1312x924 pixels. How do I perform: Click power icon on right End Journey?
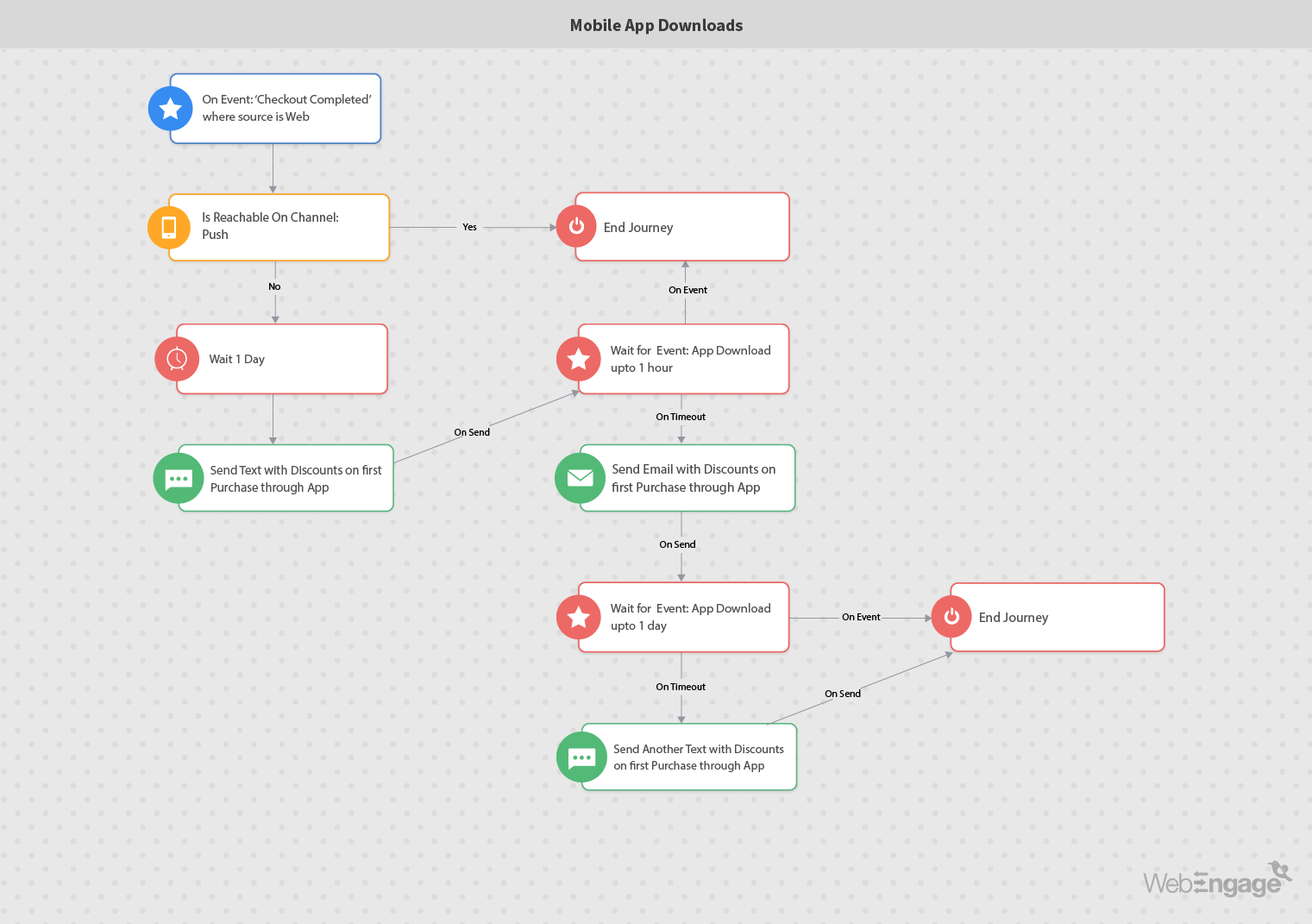[951, 617]
